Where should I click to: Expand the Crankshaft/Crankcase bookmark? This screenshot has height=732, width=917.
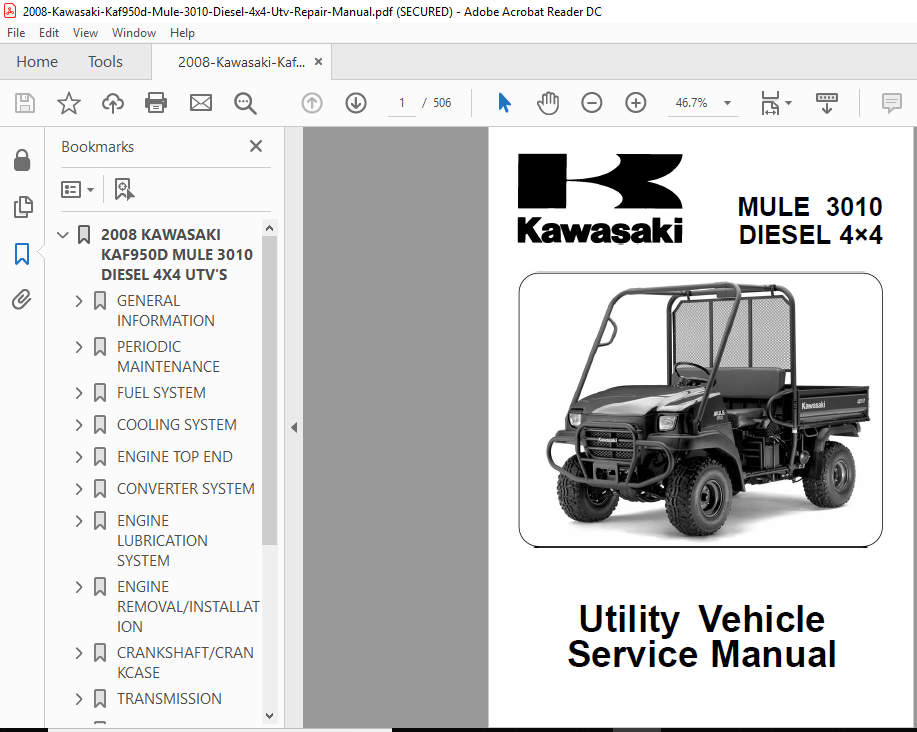coord(79,653)
